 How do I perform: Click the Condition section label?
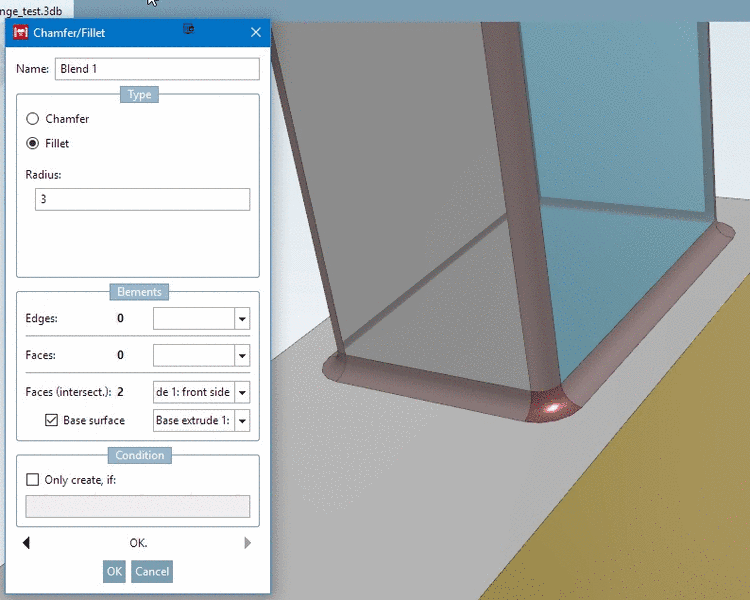[x=139, y=455]
